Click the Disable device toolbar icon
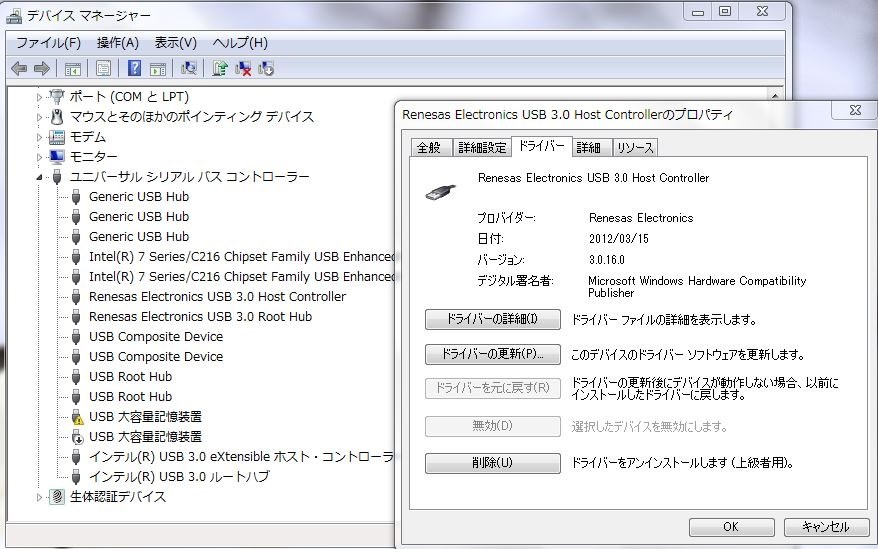Viewport: 878px width, 549px height. 266,68
